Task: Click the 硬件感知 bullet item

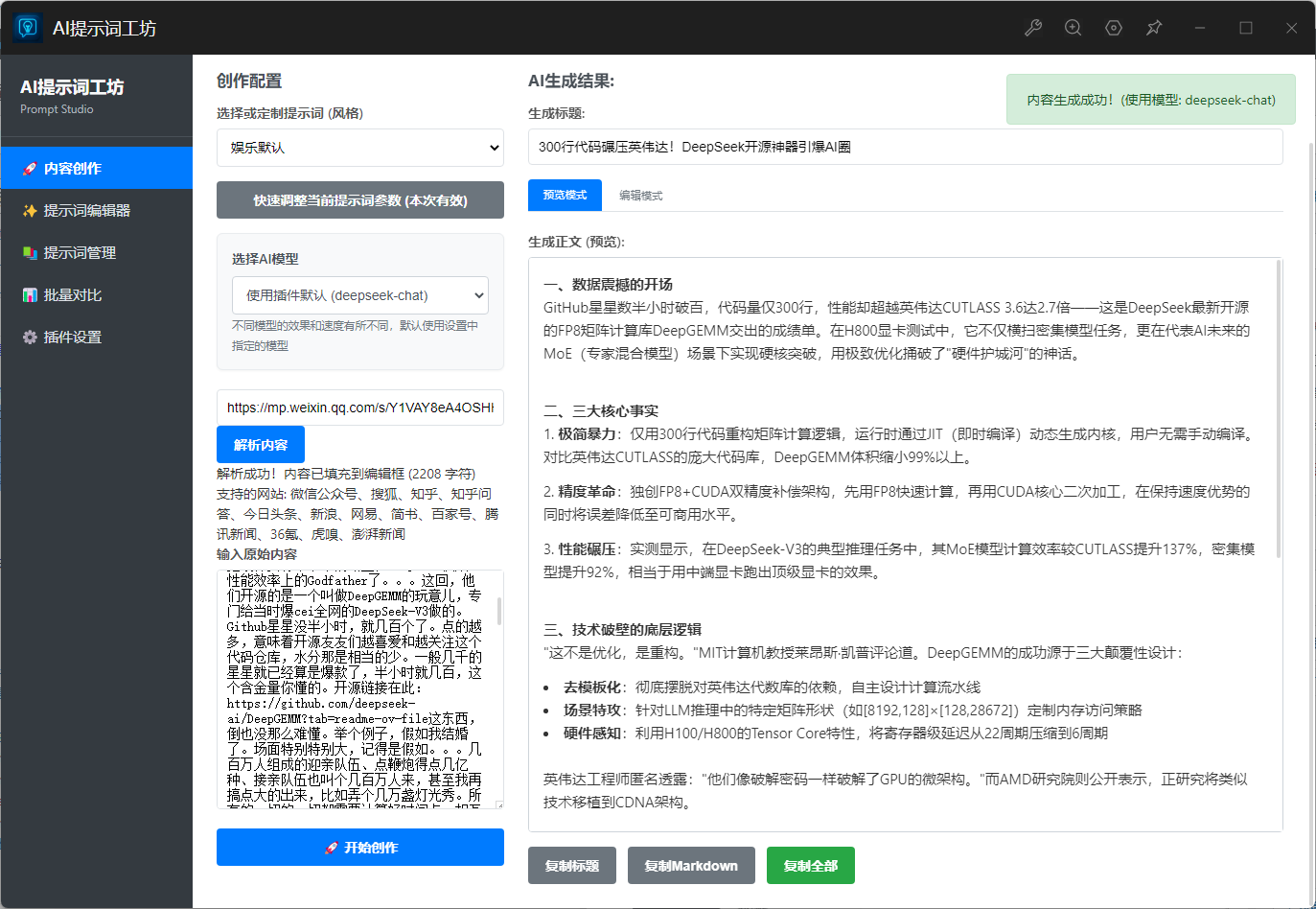Action: (836, 734)
